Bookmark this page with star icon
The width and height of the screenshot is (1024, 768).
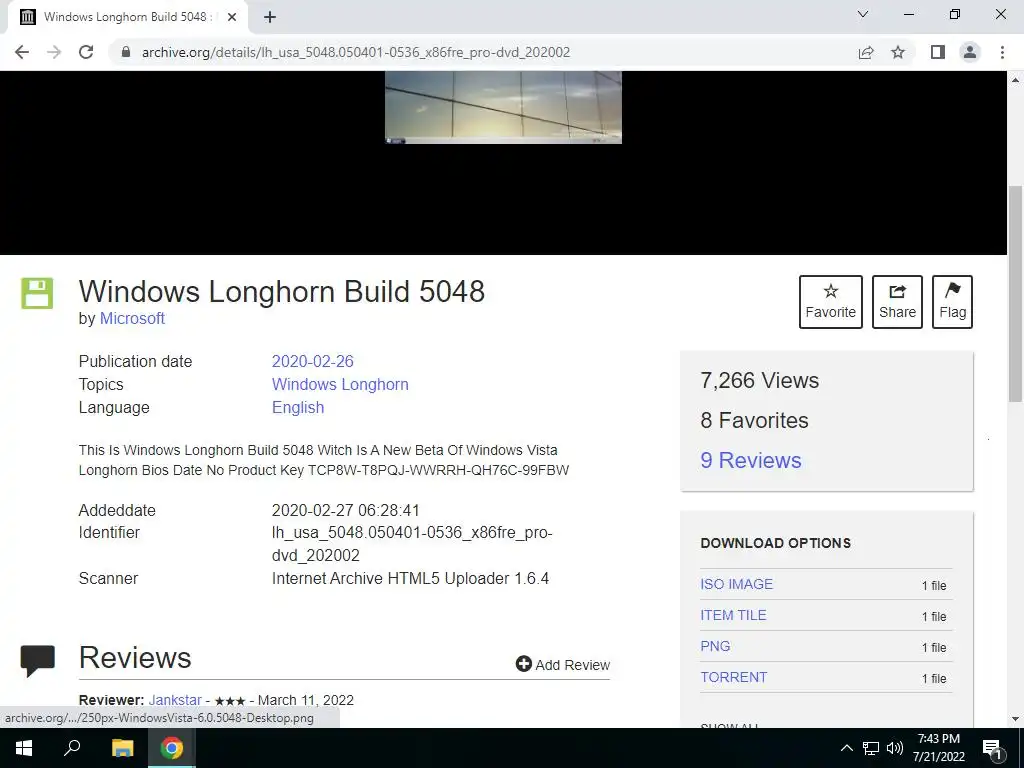[898, 52]
